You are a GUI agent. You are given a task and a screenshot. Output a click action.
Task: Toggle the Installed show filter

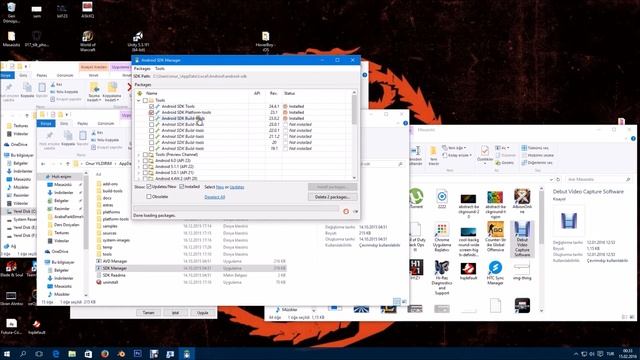click(x=182, y=187)
